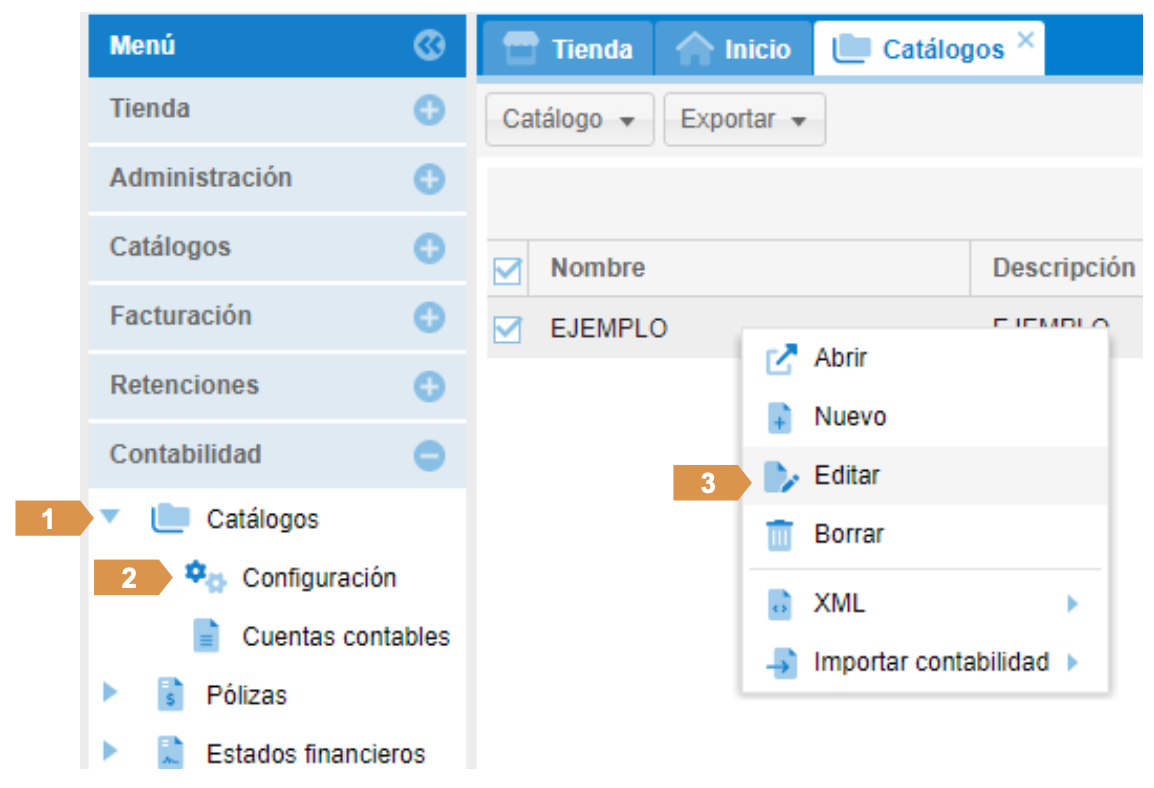The height and width of the screenshot is (788, 1154).
Task: Click the Nuevo document-plus icon
Action: click(x=779, y=417)
